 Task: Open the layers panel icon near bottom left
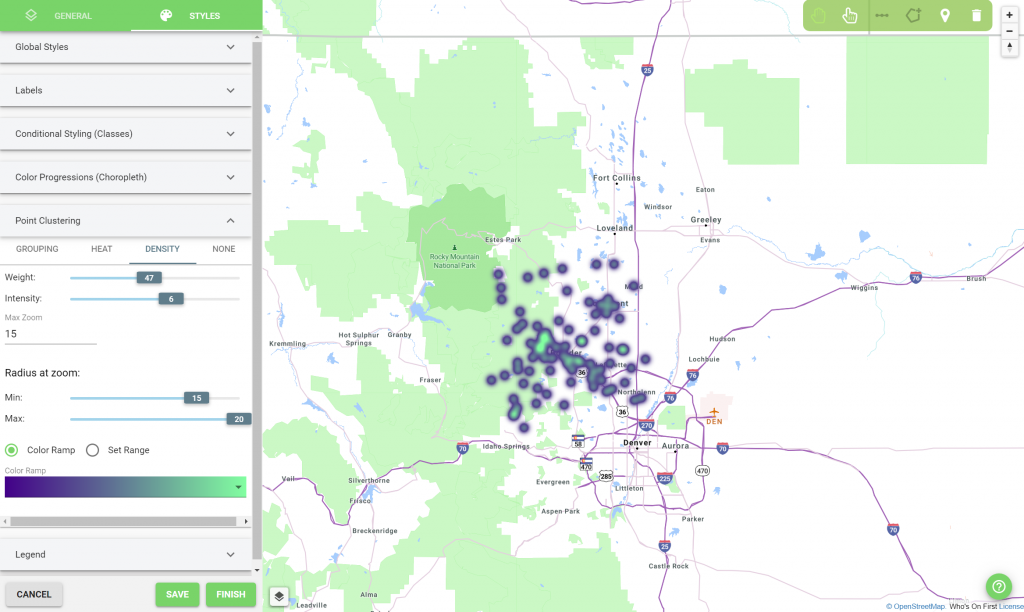point(279,594)
